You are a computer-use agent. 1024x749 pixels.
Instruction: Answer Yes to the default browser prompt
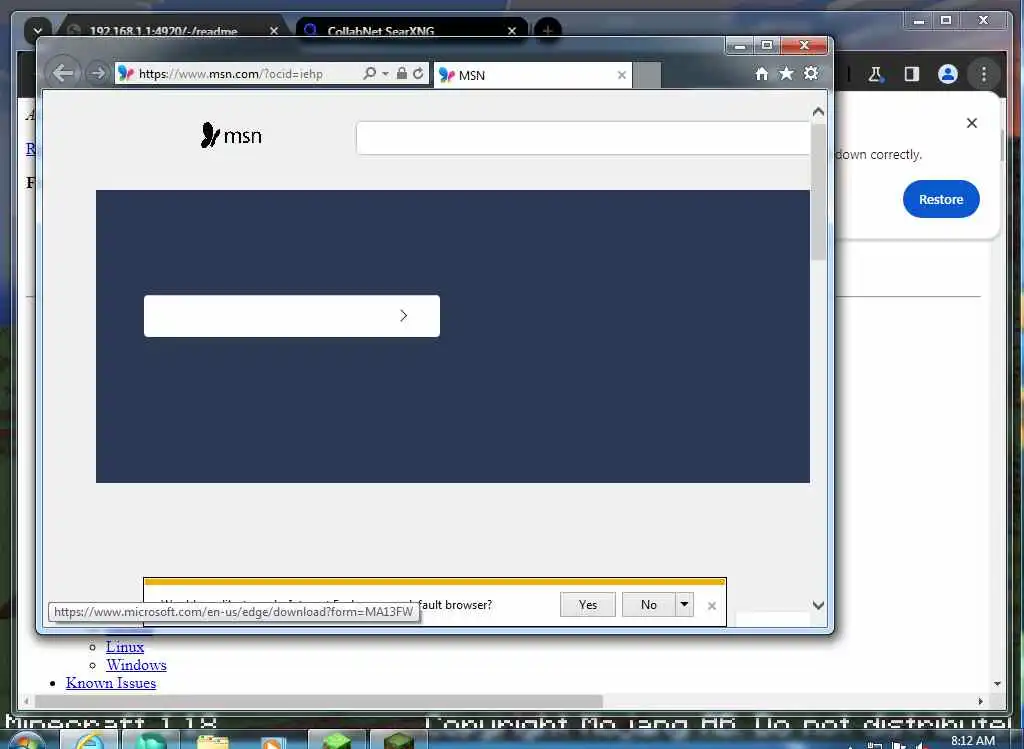point(588,605)
